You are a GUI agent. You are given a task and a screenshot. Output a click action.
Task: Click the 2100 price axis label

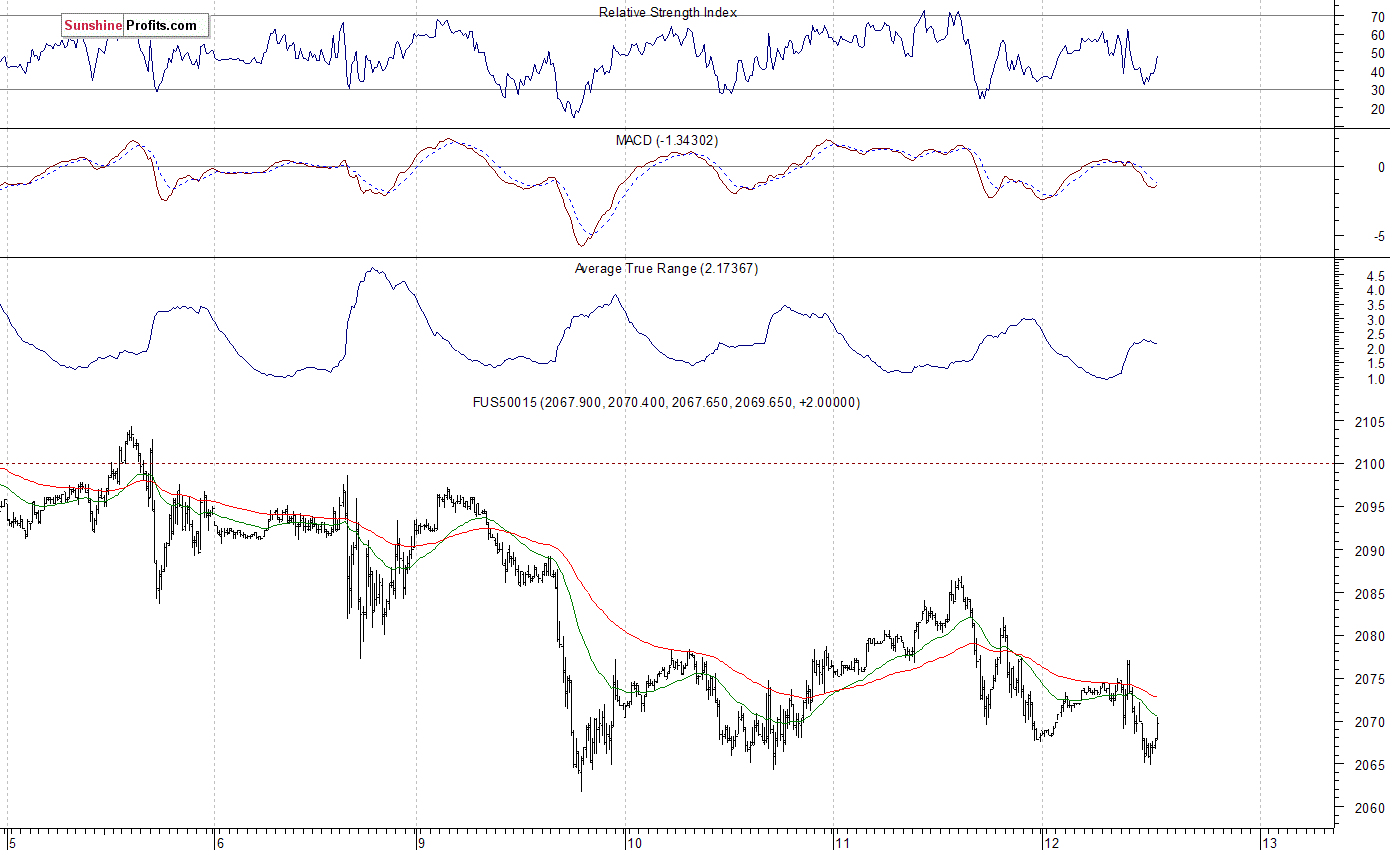pyautogui.click(x=1371, y=465)
